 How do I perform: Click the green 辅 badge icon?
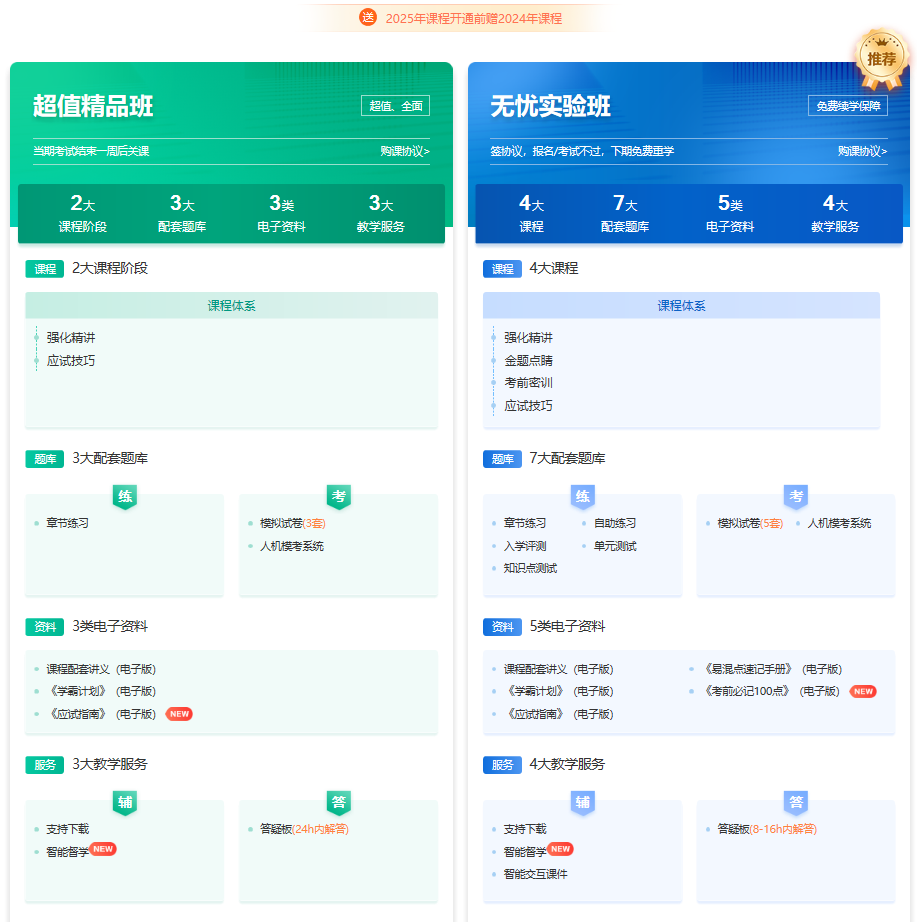[124, 802]
